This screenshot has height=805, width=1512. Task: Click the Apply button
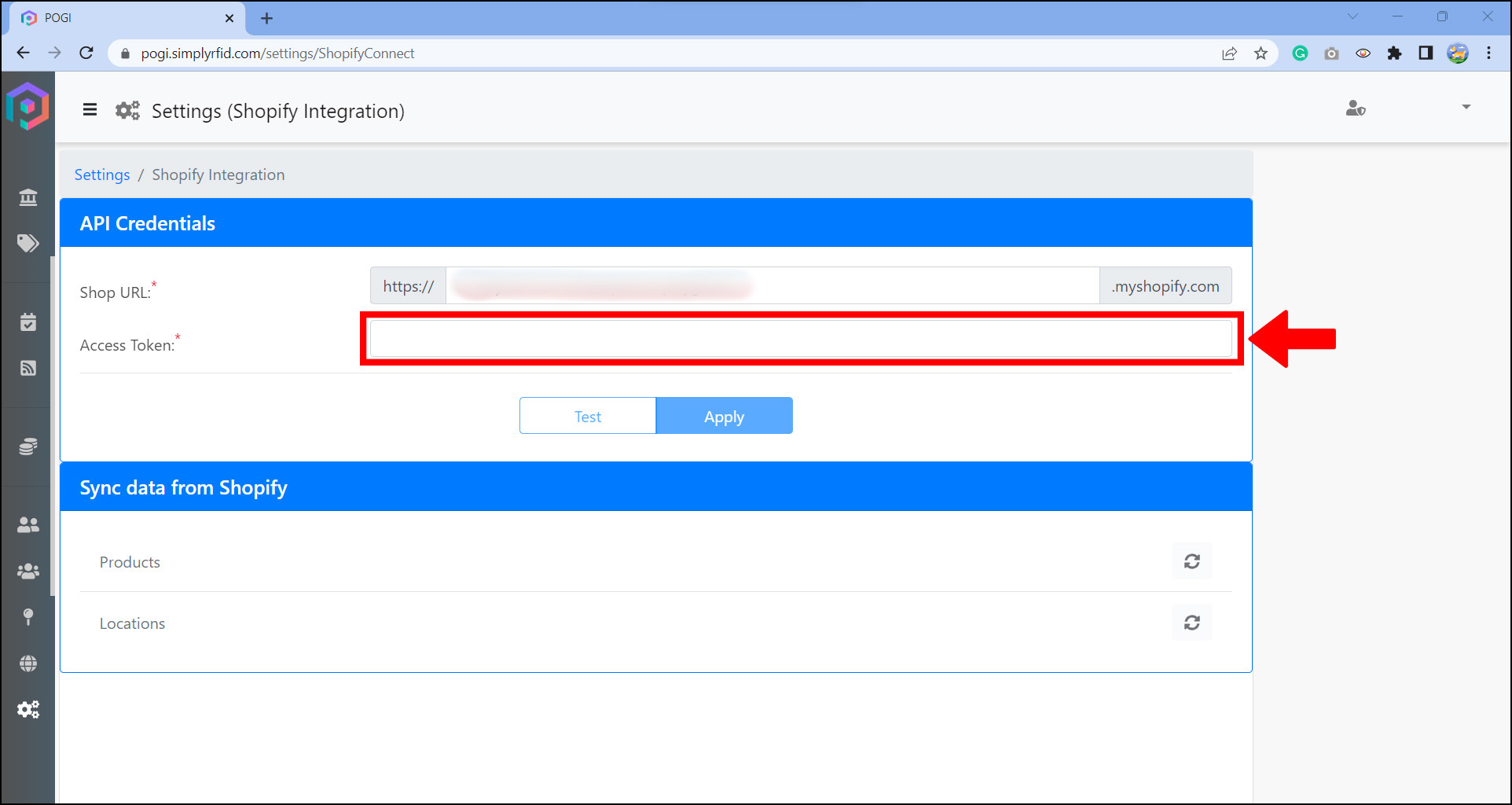(724, 416)
